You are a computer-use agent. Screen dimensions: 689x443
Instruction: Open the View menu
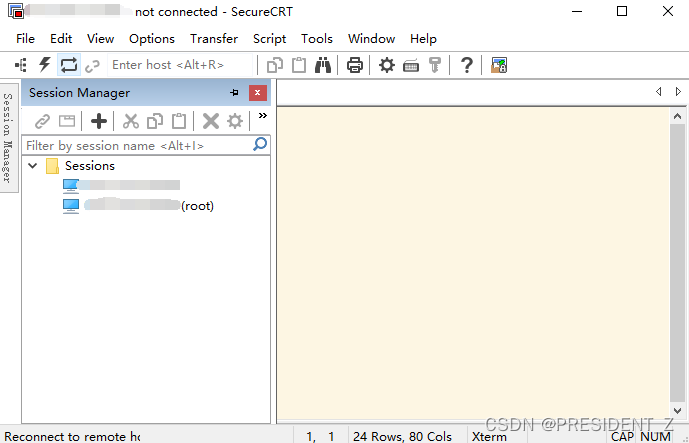pyautogui.click(x=101, y=39)
